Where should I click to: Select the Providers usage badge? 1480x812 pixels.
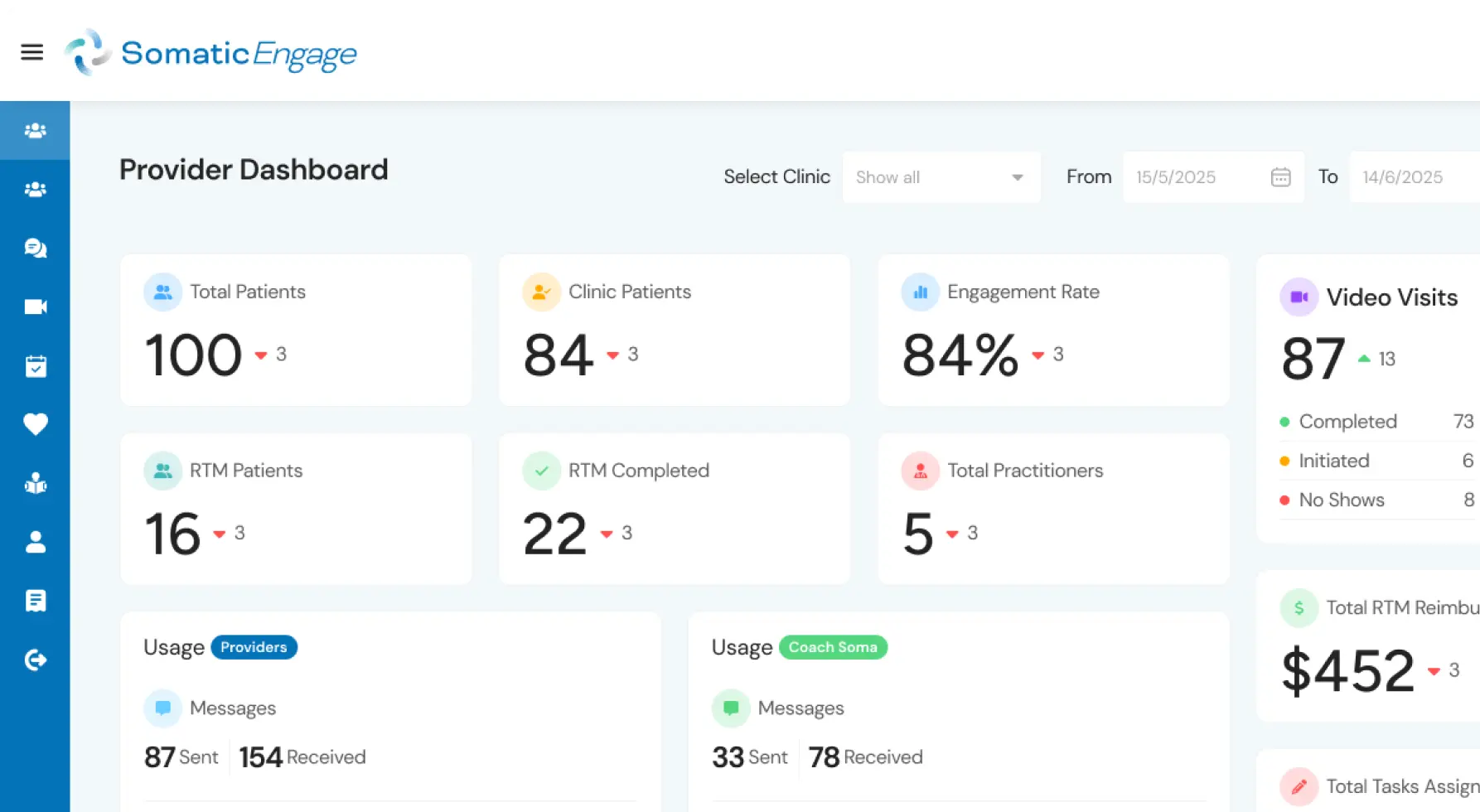pyautogui.click(x=254, y=647)
